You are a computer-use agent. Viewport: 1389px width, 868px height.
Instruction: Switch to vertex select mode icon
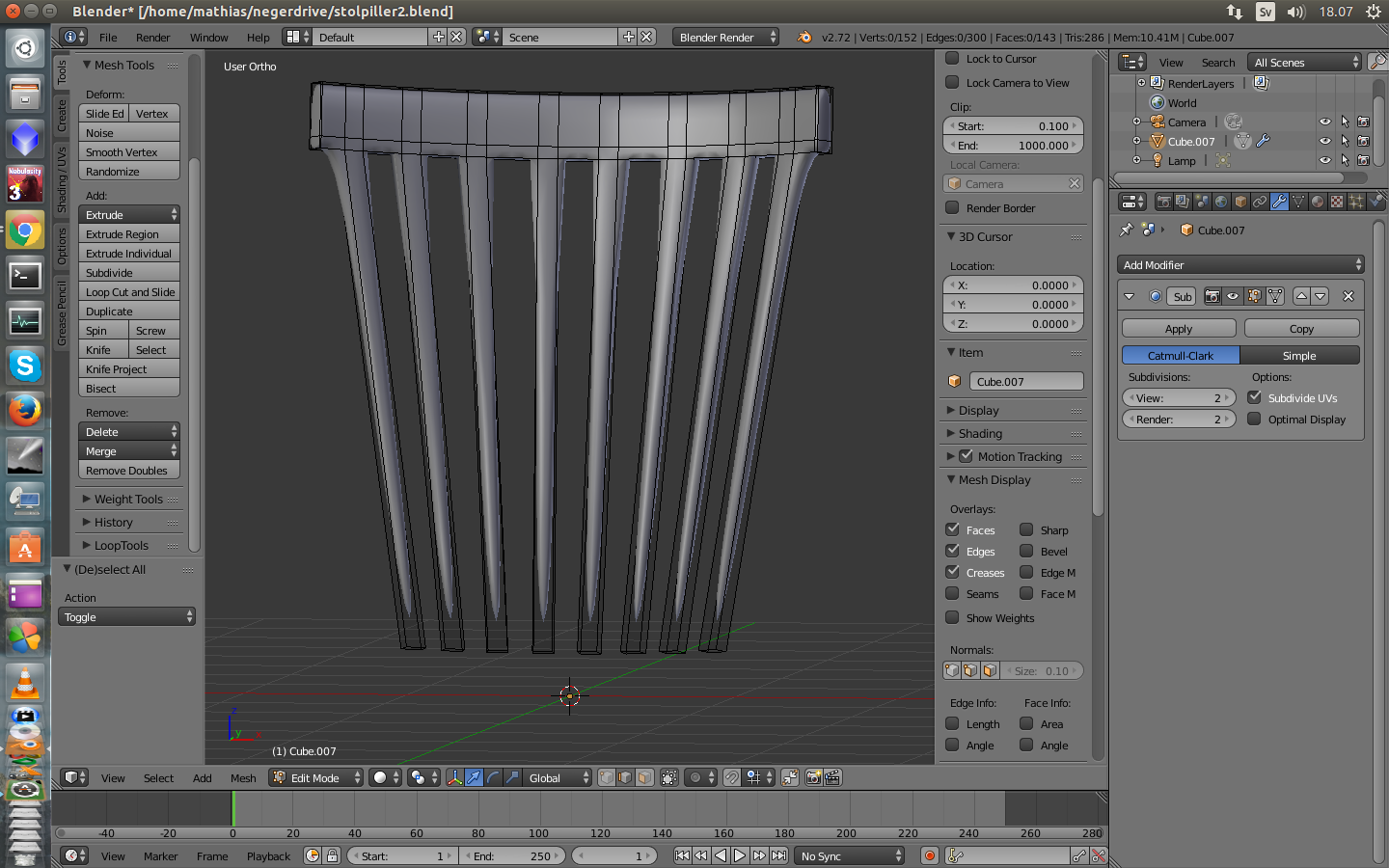[x=607, y=777]
